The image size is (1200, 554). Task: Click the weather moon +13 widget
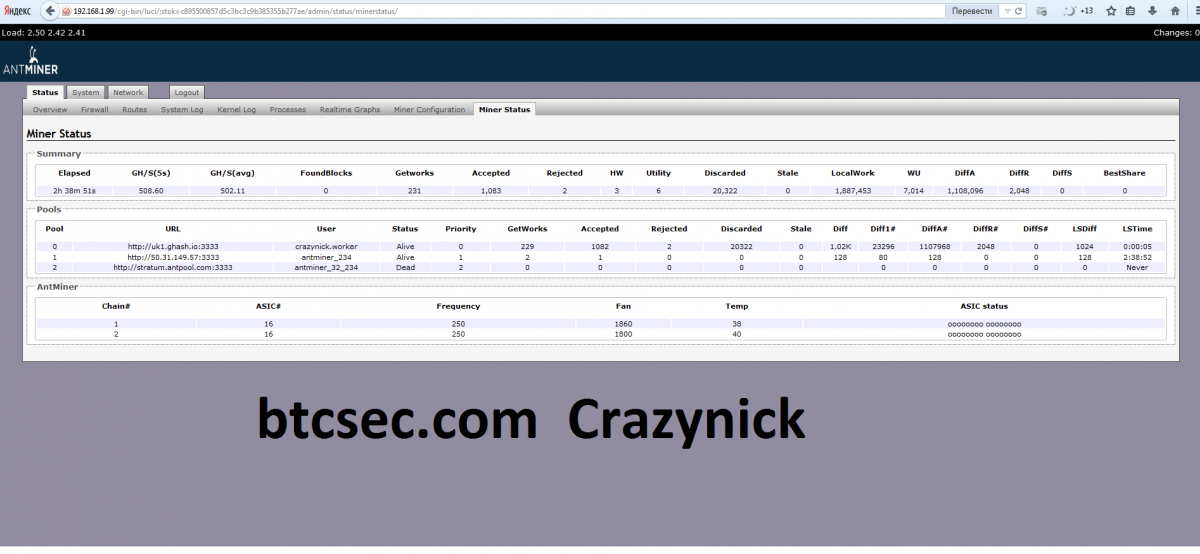[1077, 11]
